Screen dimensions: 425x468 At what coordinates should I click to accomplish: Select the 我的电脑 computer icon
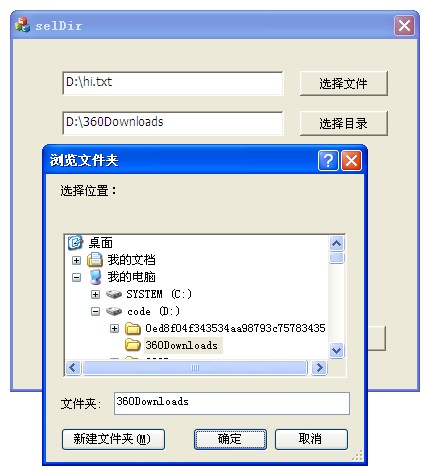point(96,277)
